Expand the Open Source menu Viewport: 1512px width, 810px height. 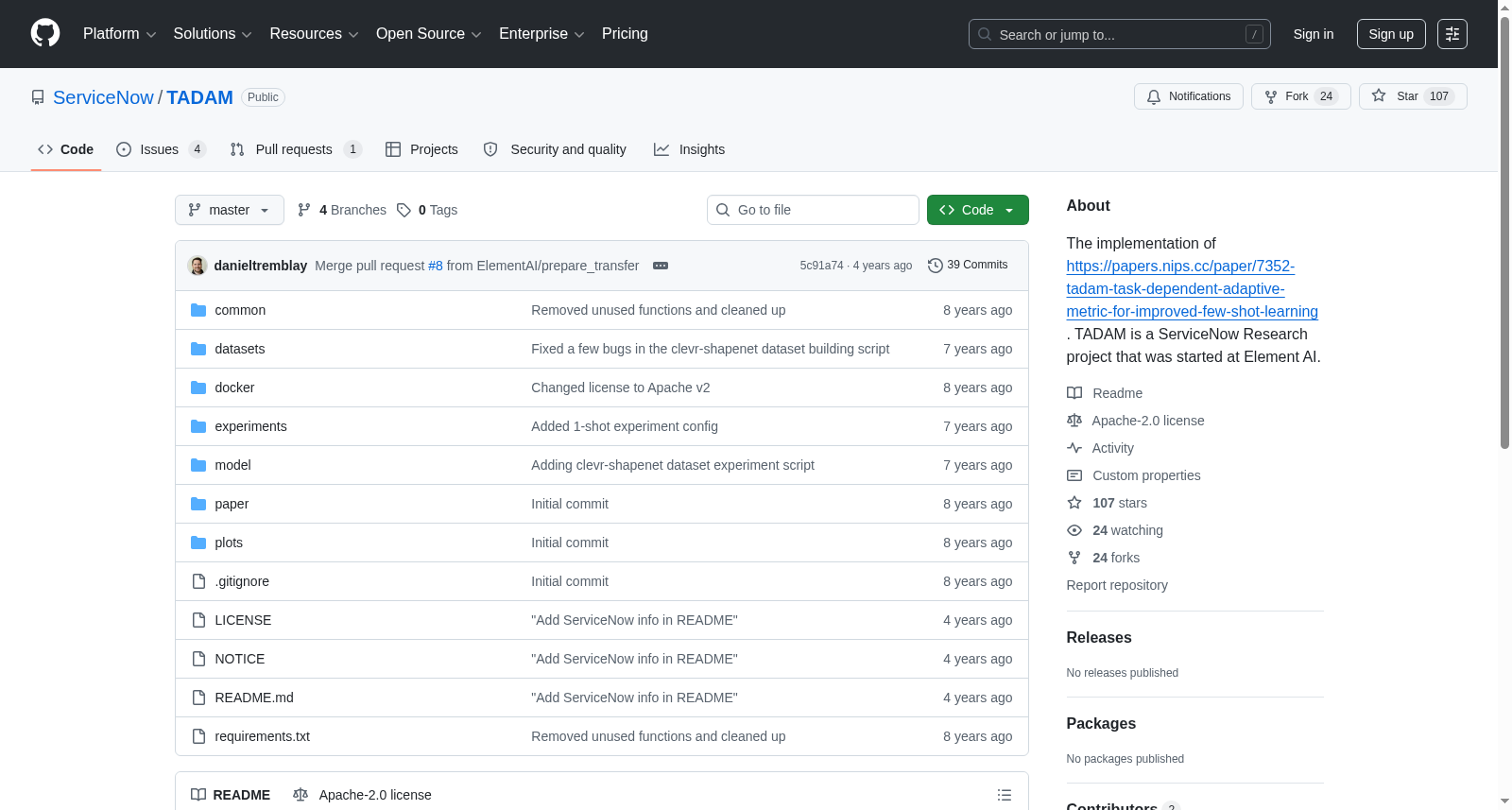click(429, 34)
